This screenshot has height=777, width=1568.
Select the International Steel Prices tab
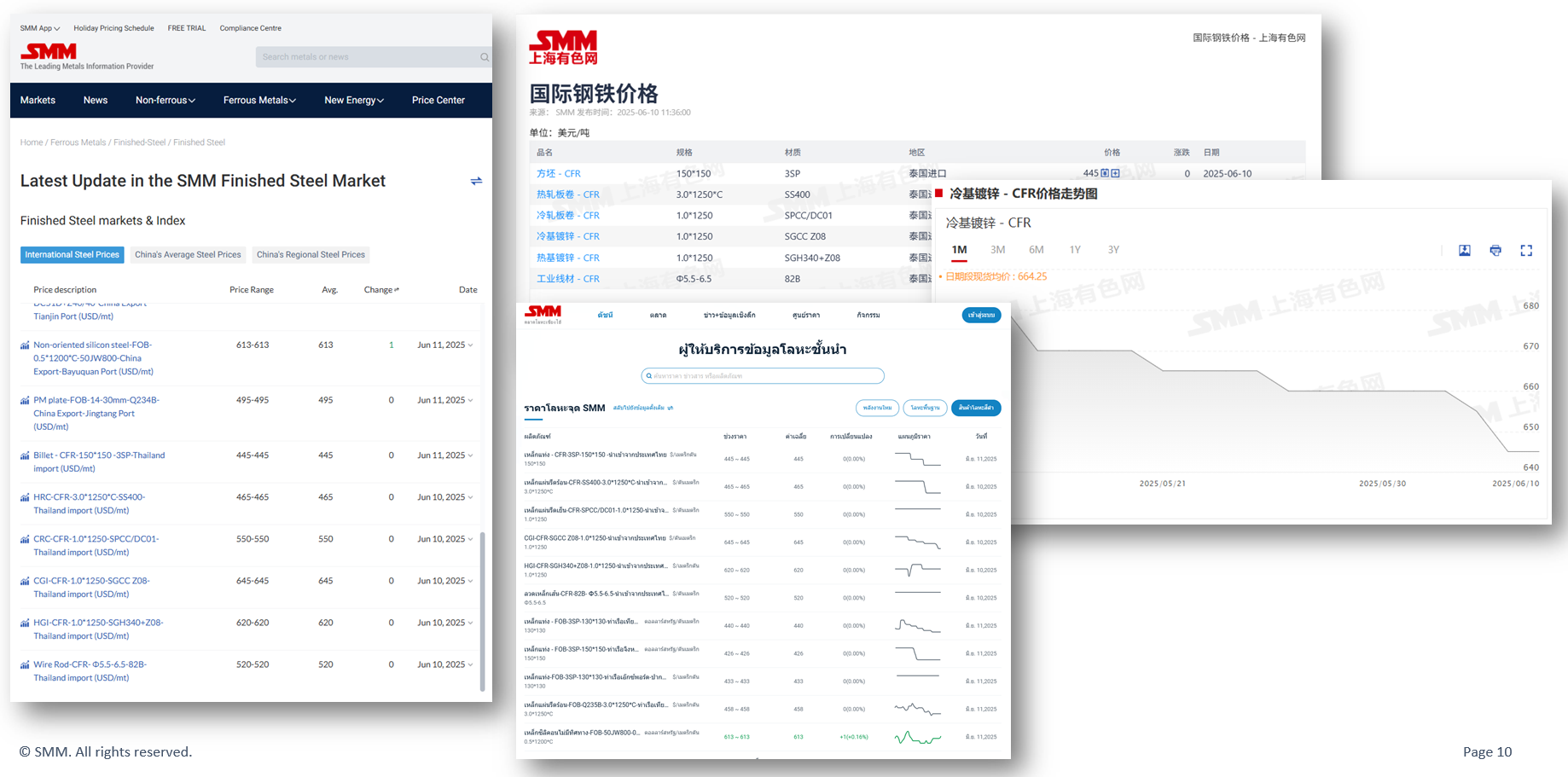[x=73, y=254]
